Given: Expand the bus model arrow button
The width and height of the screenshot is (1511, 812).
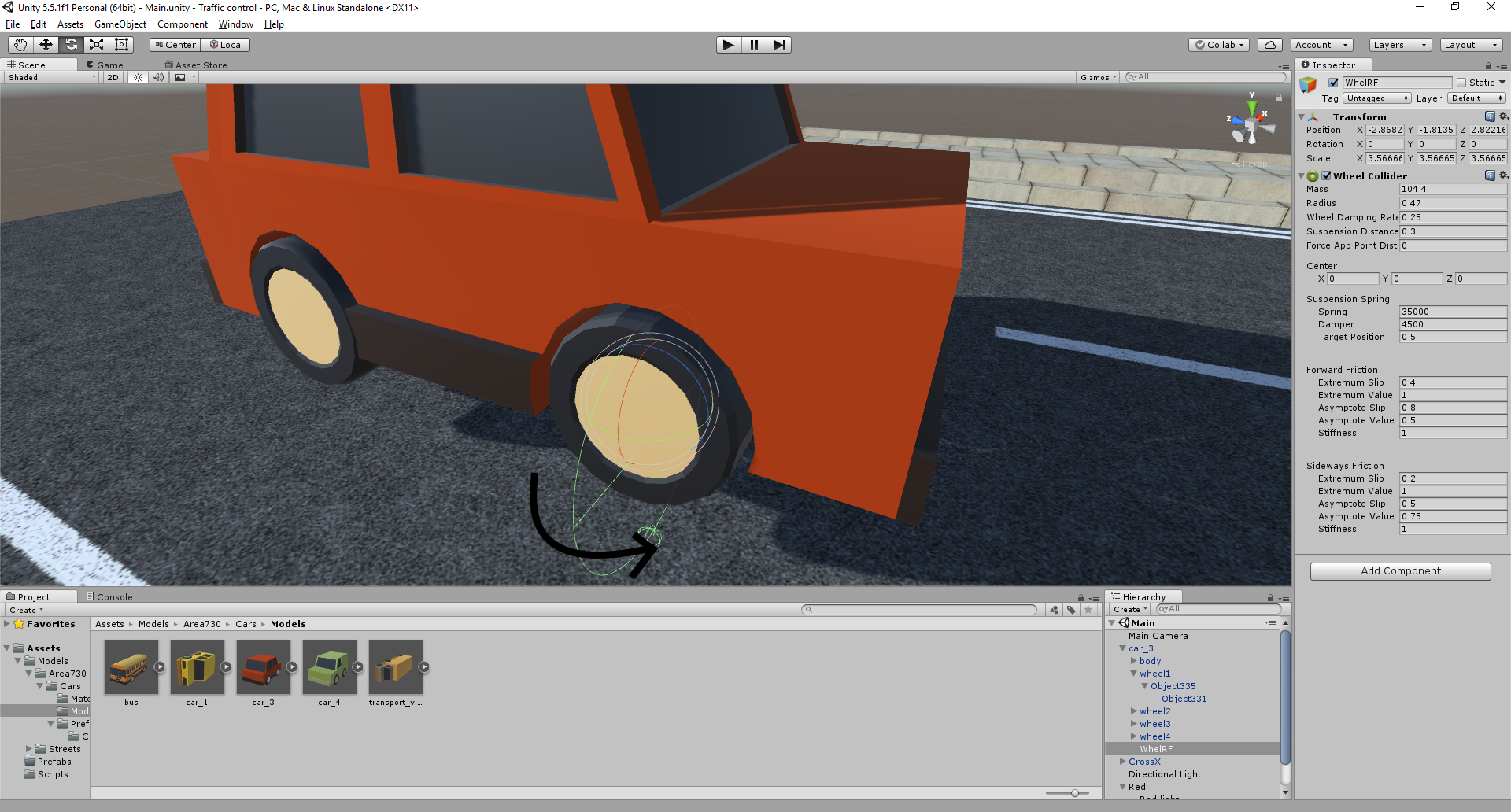Looking at the screenshot, I should [159, 667].
